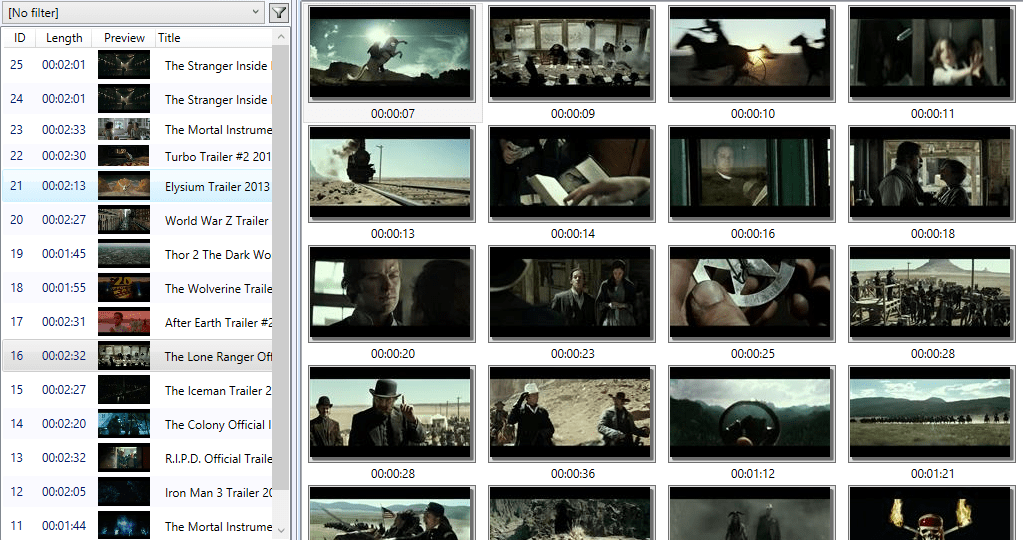Select The Stranger Inside title in row 25
This screenshot has width=1023, height=540.
(218, 65)
